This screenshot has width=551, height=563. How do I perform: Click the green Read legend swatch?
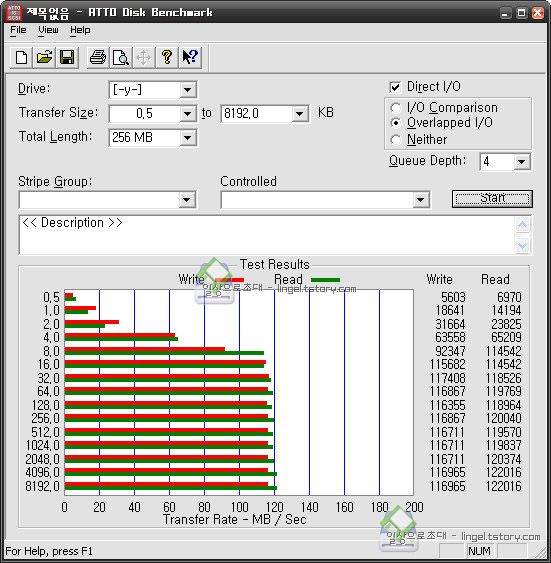pos(325,280)
